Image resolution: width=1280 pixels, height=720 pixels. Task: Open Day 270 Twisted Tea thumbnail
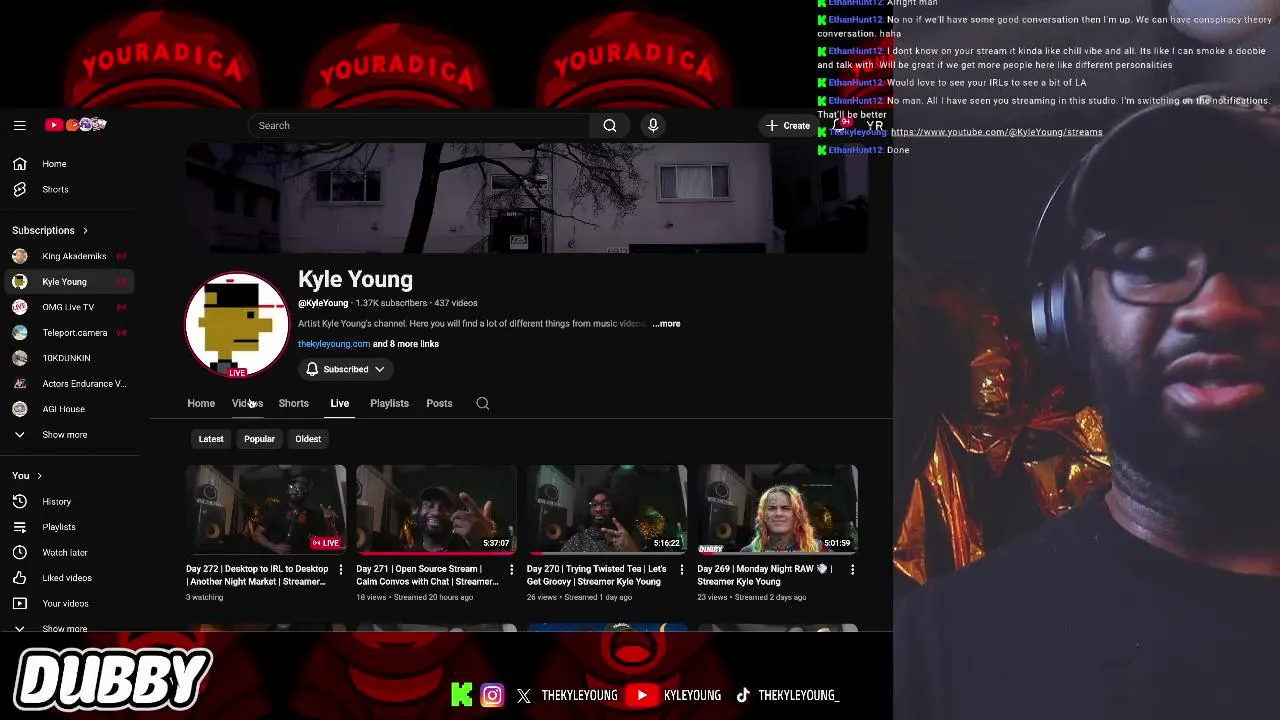coord(607,509)
